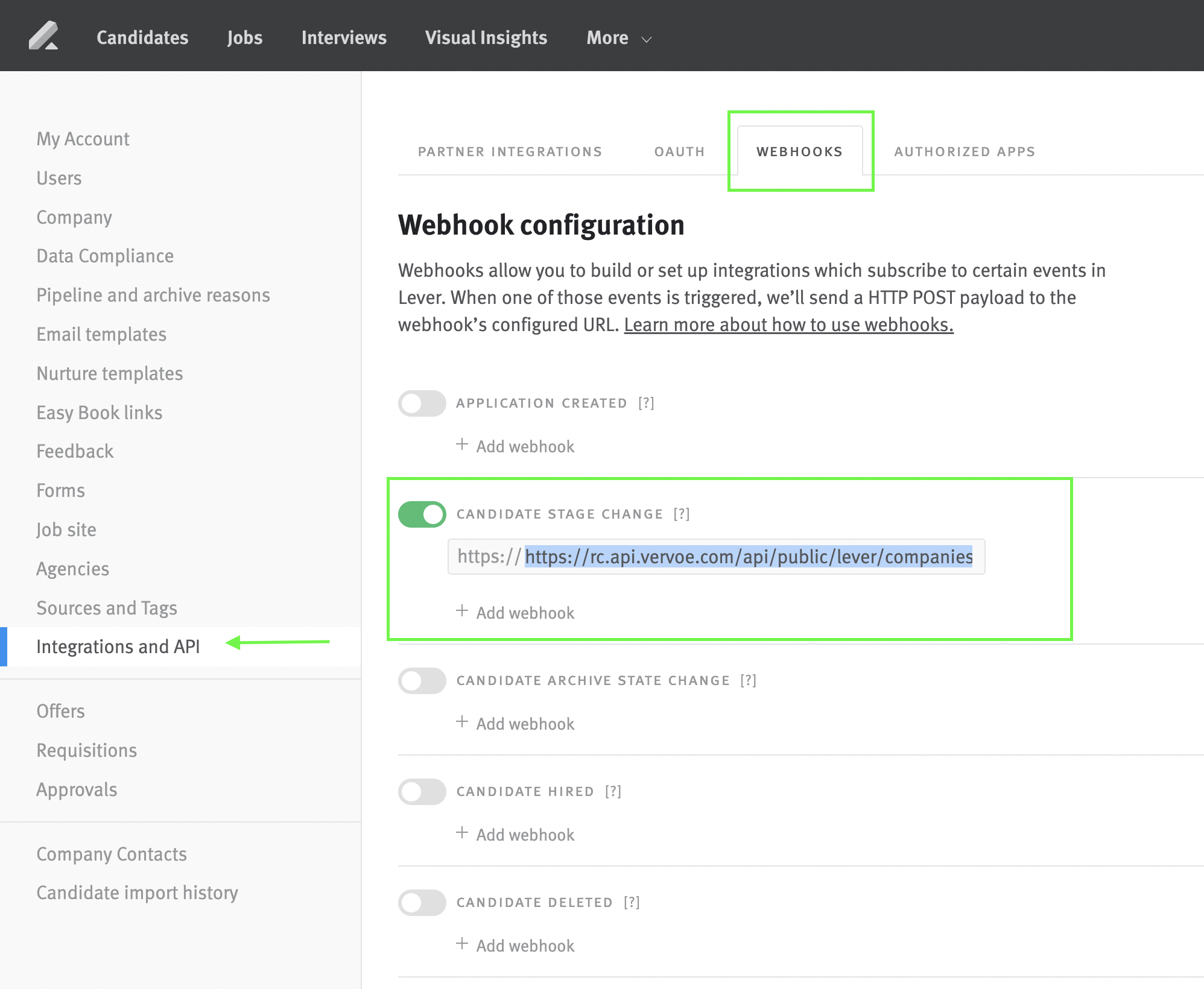
Task: Open Forms settings
Action: click(x=60, y=490)
